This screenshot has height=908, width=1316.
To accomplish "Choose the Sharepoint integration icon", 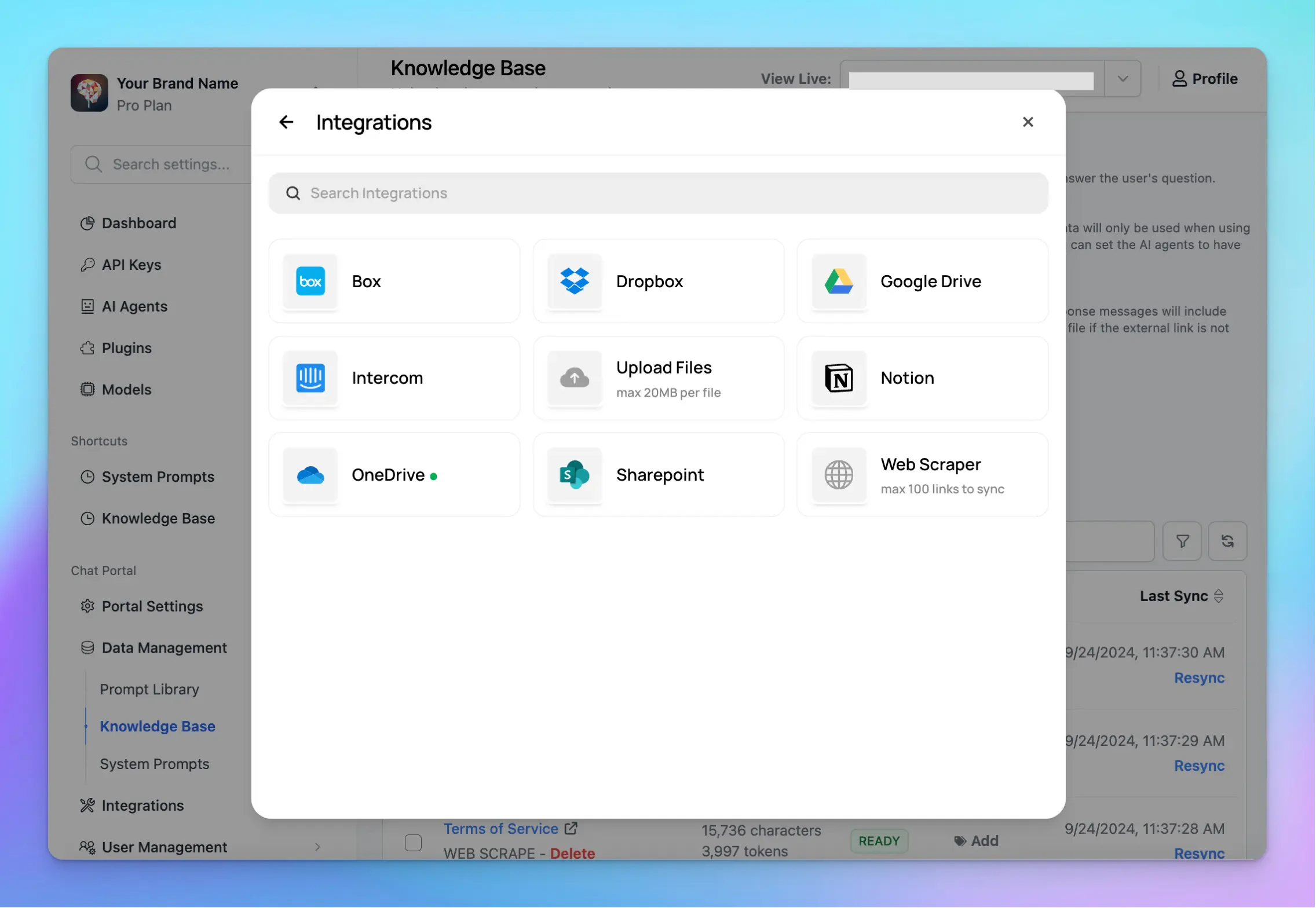I will (575, 475).
